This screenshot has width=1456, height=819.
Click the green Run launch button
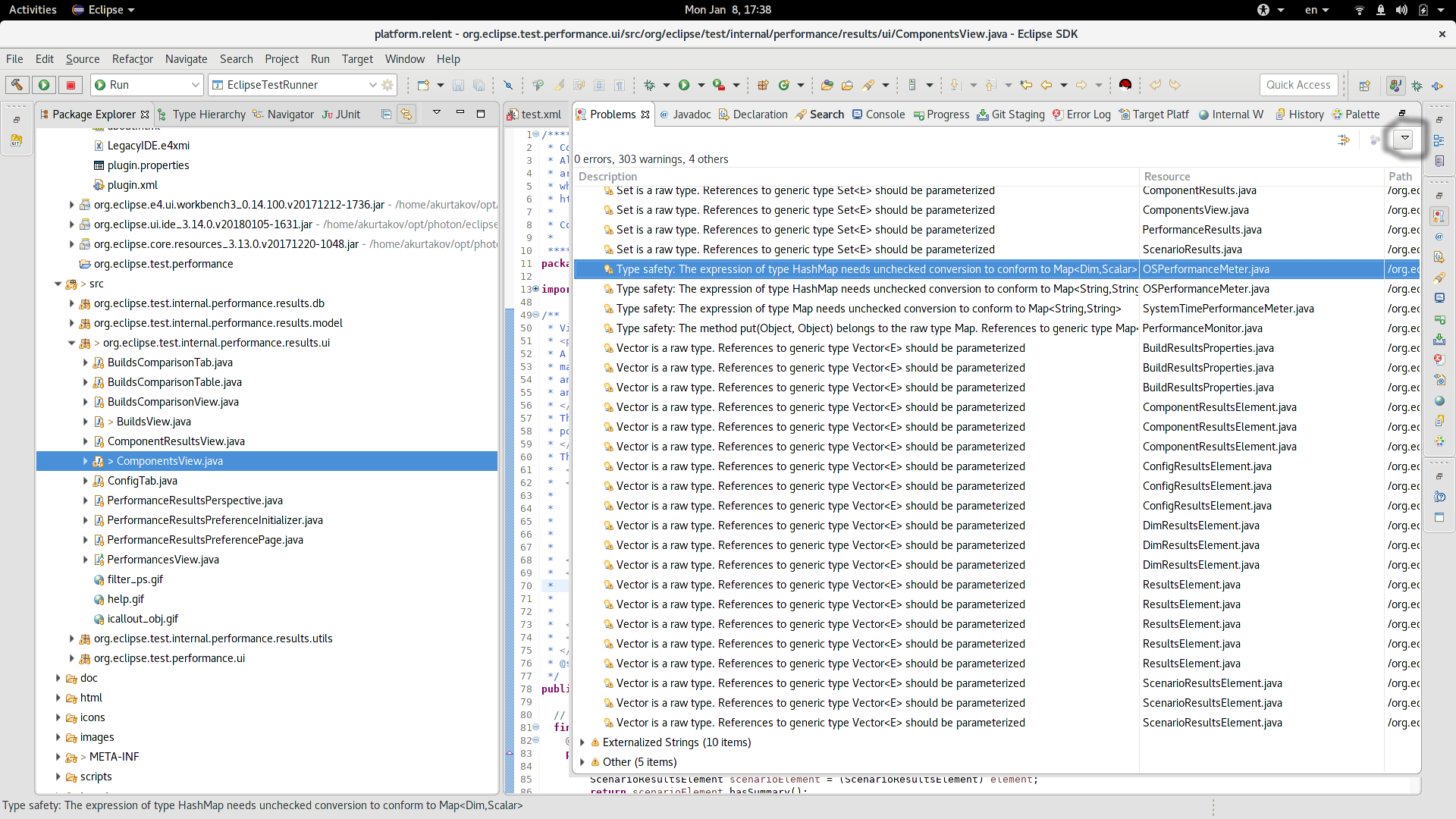coord(44,85)
